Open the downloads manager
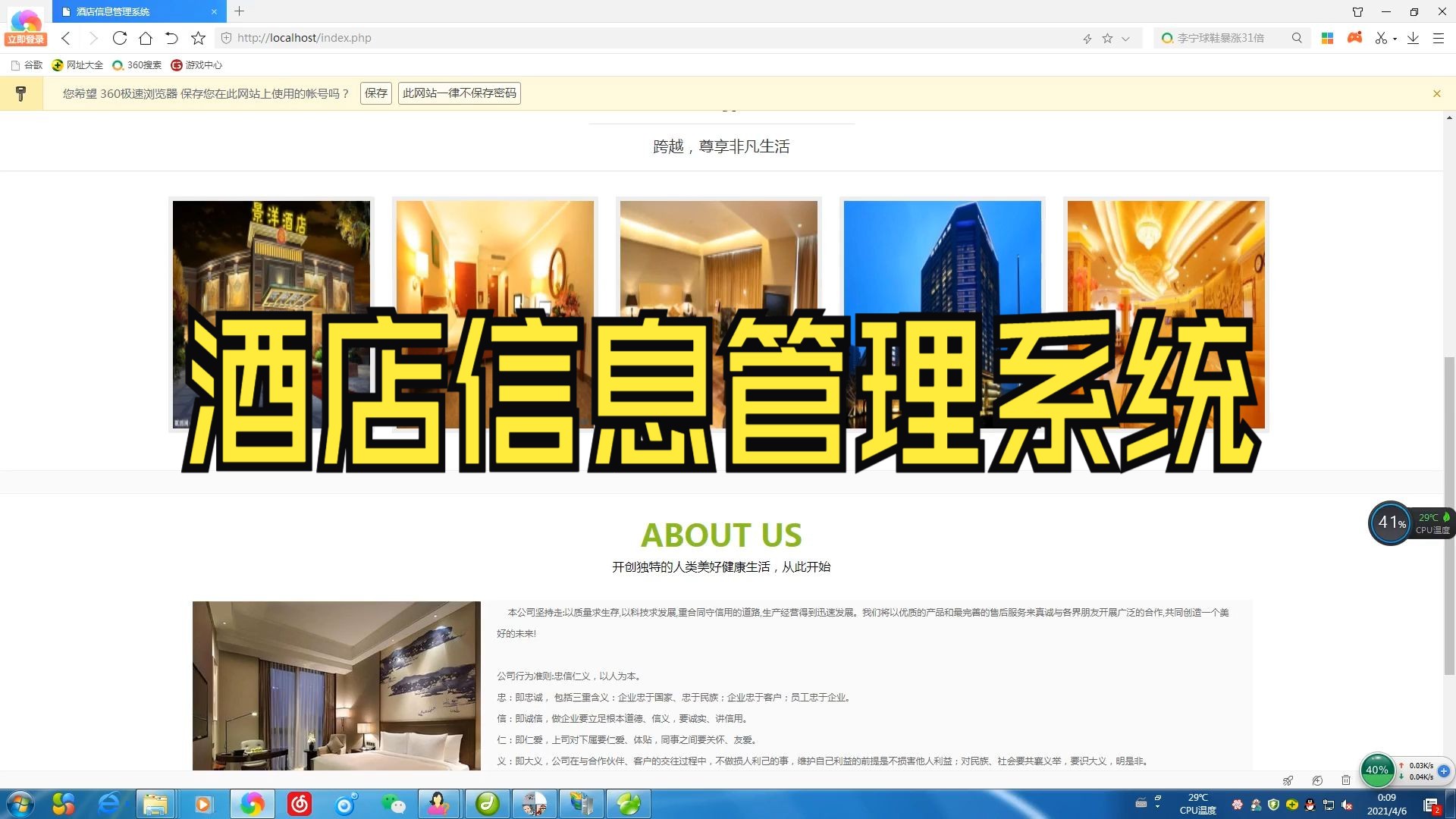This screenshot has height=819, width=1456. pos(1413,38)
